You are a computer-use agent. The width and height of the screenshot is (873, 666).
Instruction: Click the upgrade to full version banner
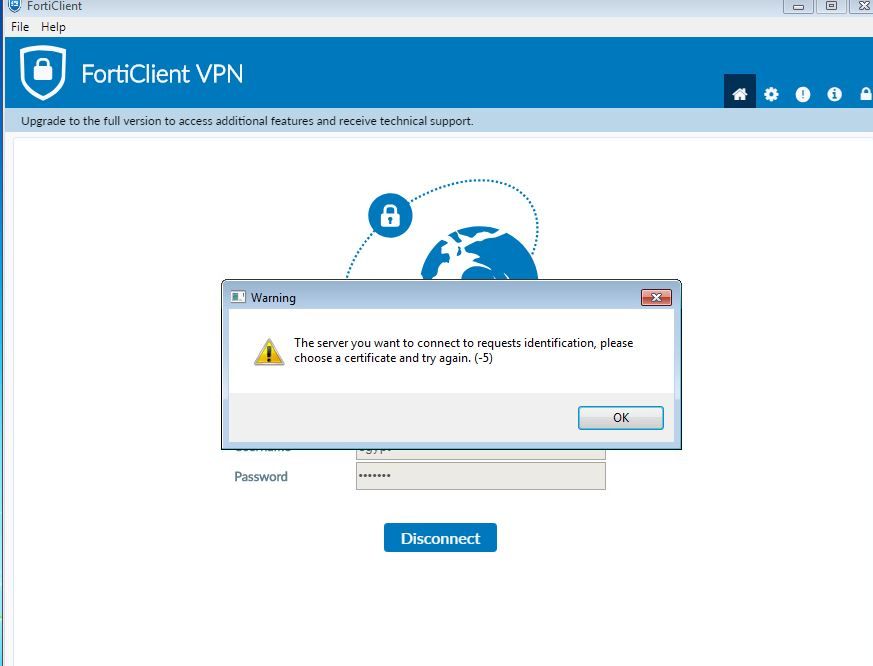pos(247,121)
